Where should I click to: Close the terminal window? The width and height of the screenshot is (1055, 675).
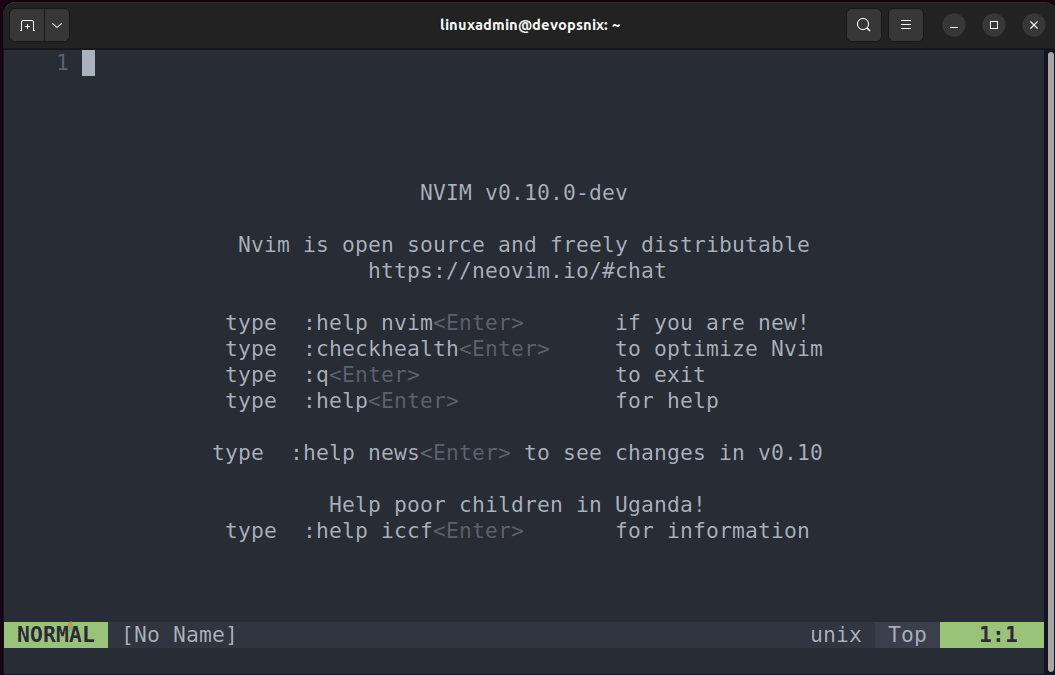click(1032, 25)
